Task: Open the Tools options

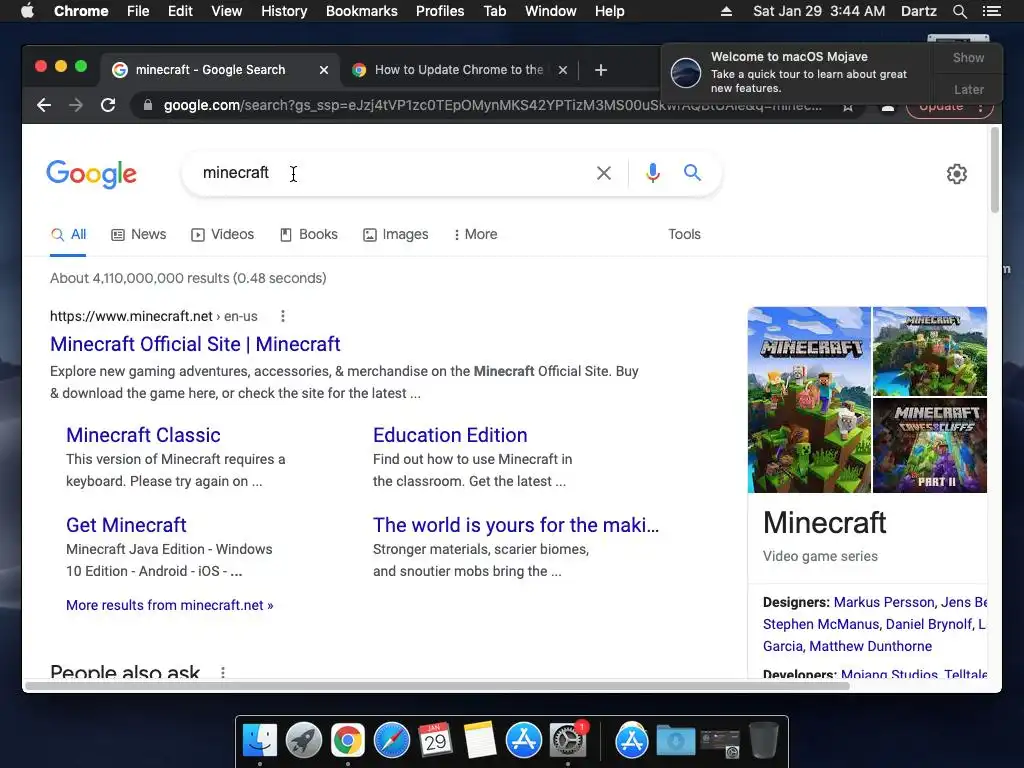Action: point(684,234)
